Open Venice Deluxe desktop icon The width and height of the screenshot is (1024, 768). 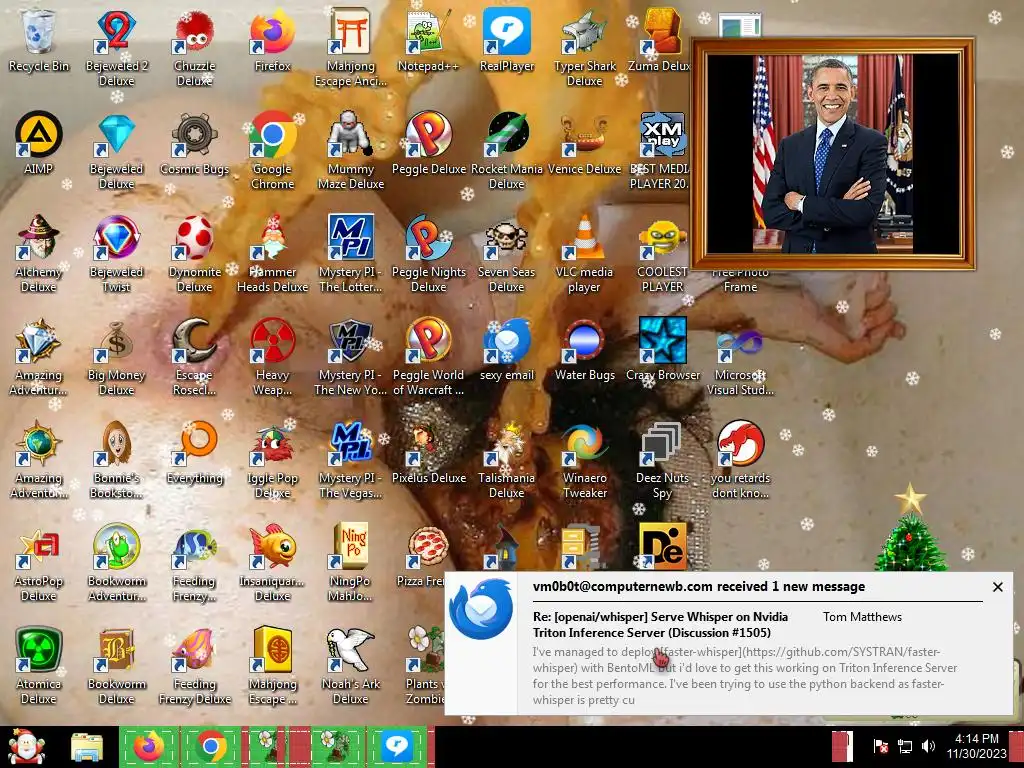click(x=584, y=144)
